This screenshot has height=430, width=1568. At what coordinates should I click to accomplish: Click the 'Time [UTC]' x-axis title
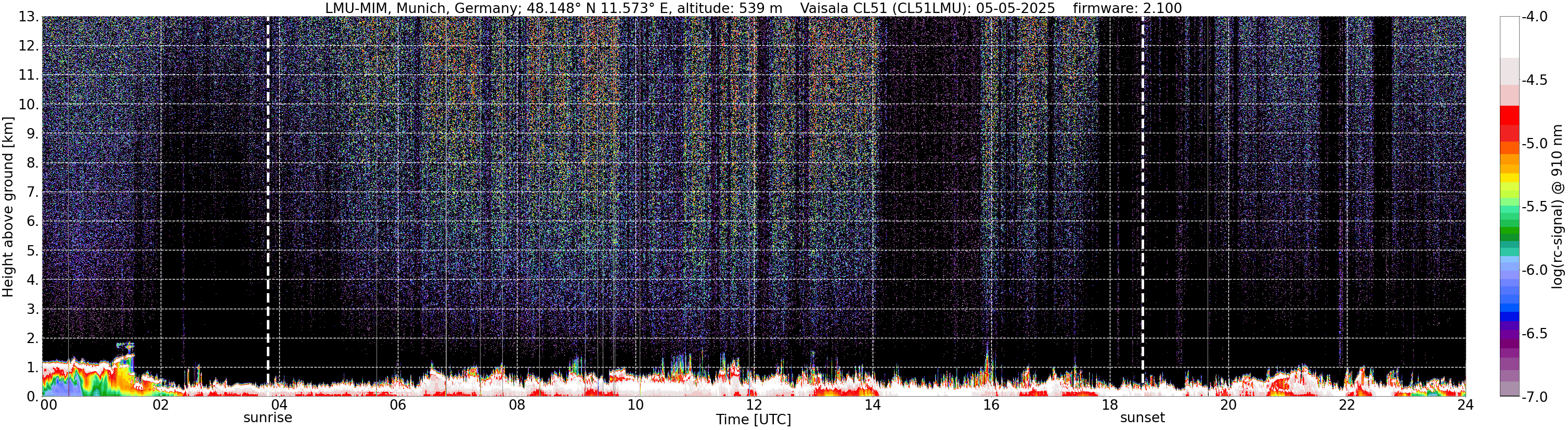754,420
